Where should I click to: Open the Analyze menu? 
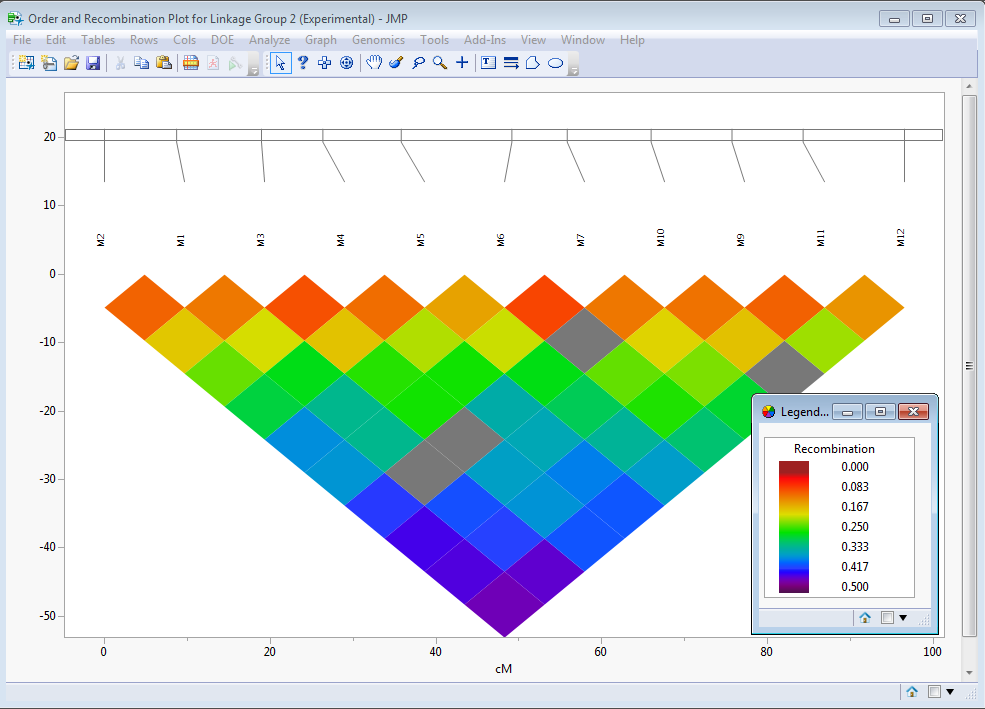pos(269,40)
